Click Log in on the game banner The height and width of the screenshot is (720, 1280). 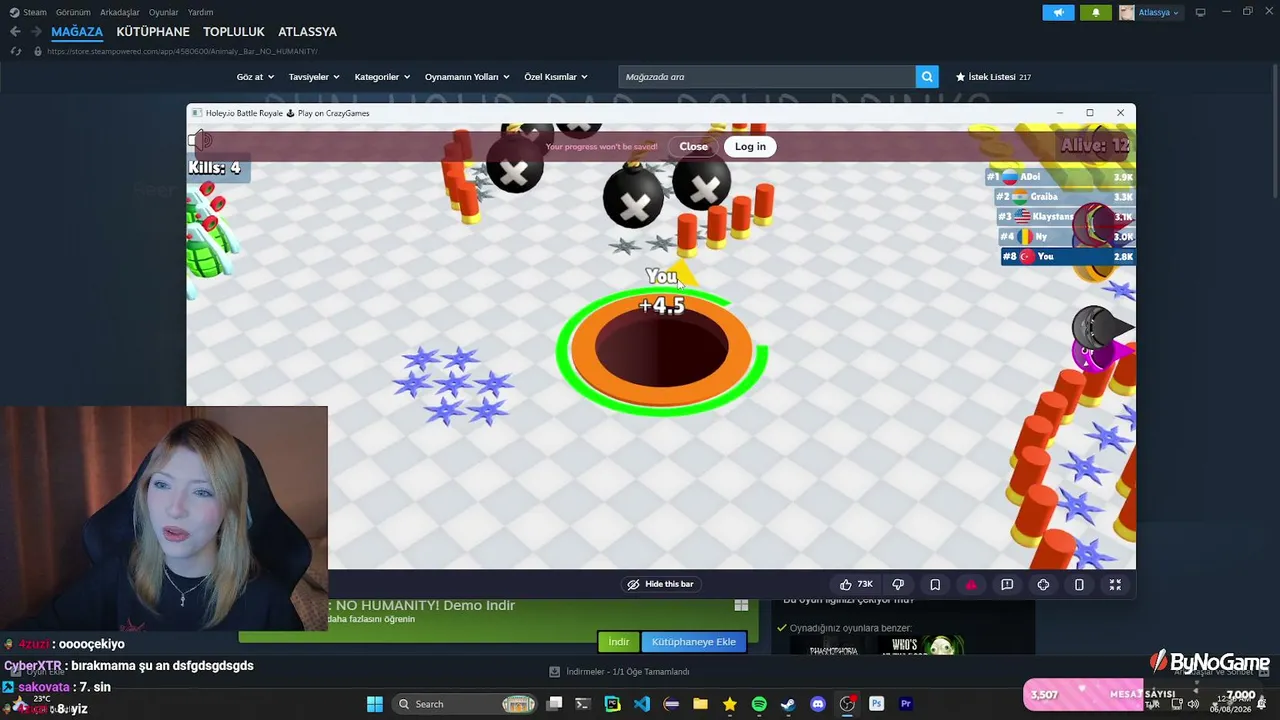[750, 146]
